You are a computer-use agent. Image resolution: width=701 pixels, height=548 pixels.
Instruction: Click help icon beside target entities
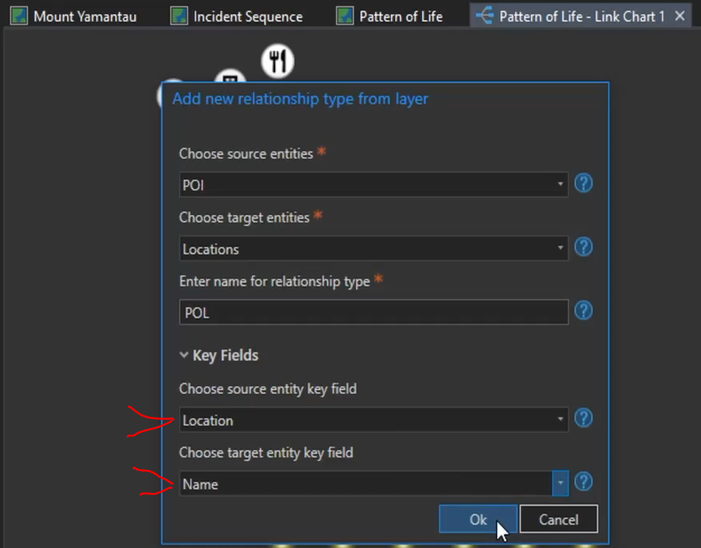(584, 247)
